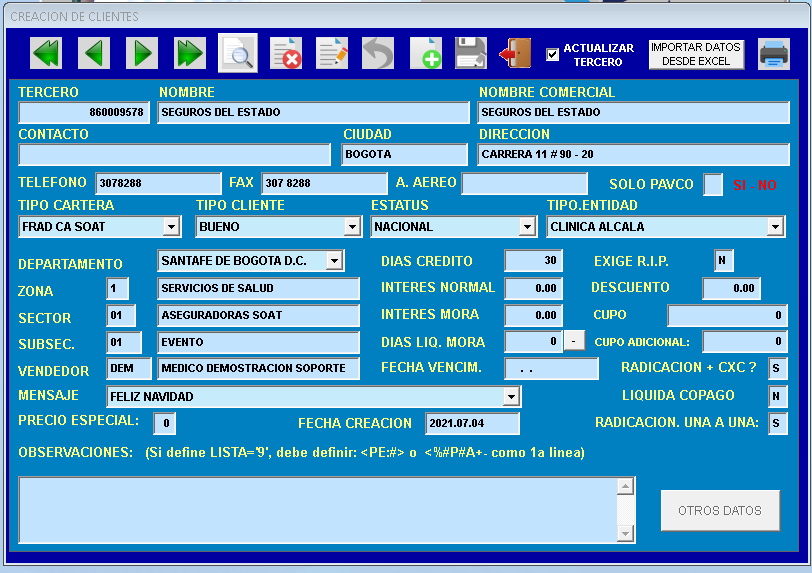Click the Direccion field
The width and height of the screenshot is (812, 573).
633,154
